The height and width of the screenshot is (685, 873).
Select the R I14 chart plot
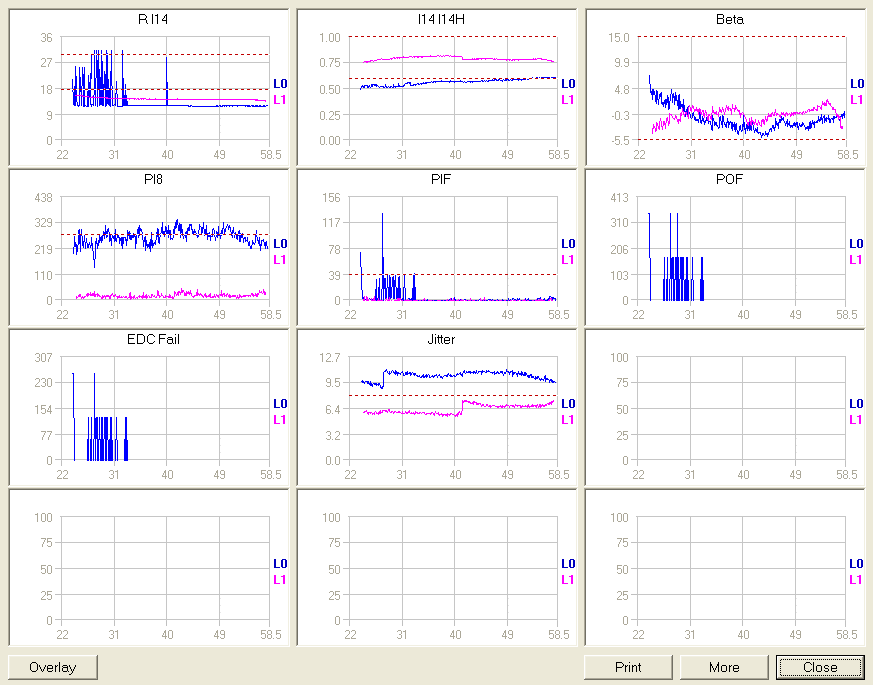point(165,89)
